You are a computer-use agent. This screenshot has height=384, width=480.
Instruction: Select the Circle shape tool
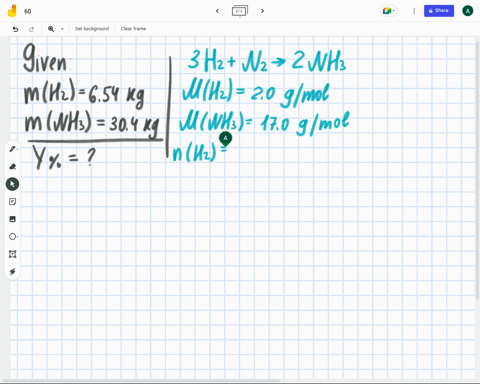(x=12, y=237)
